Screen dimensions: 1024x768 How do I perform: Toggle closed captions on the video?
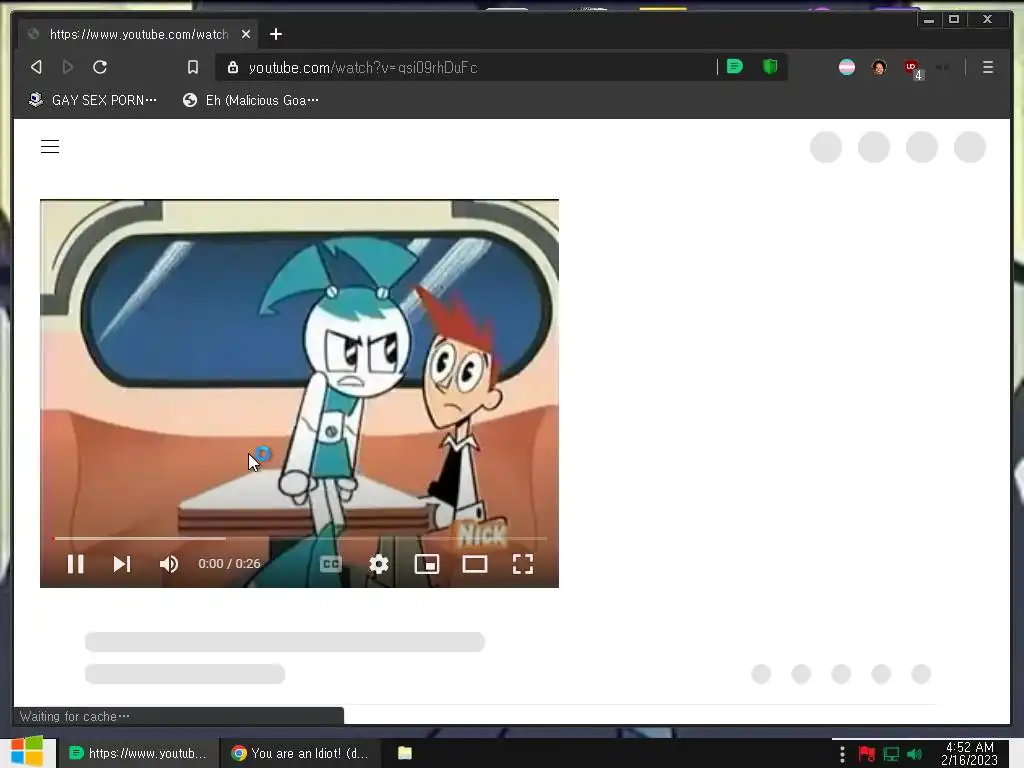[331, 564]
